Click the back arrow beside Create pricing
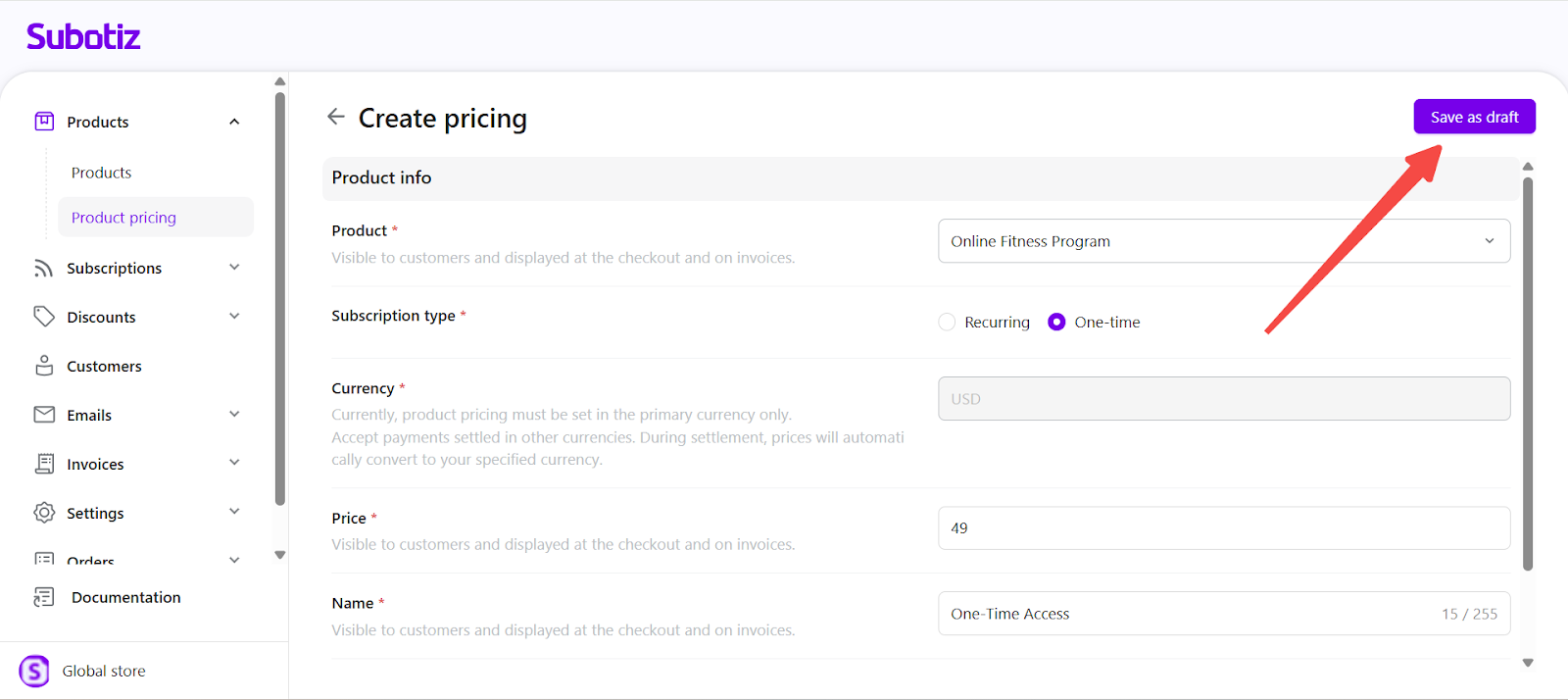Image resolution: width=1568 pixels, height=700 pixels. point(336,117)
